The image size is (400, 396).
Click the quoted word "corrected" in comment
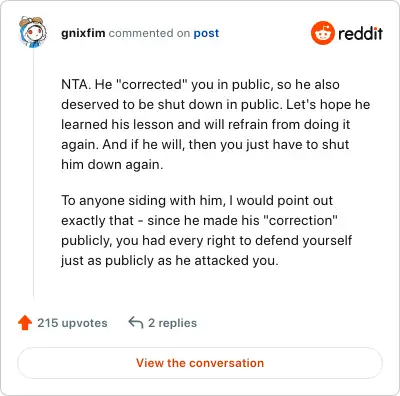point(151,84)
